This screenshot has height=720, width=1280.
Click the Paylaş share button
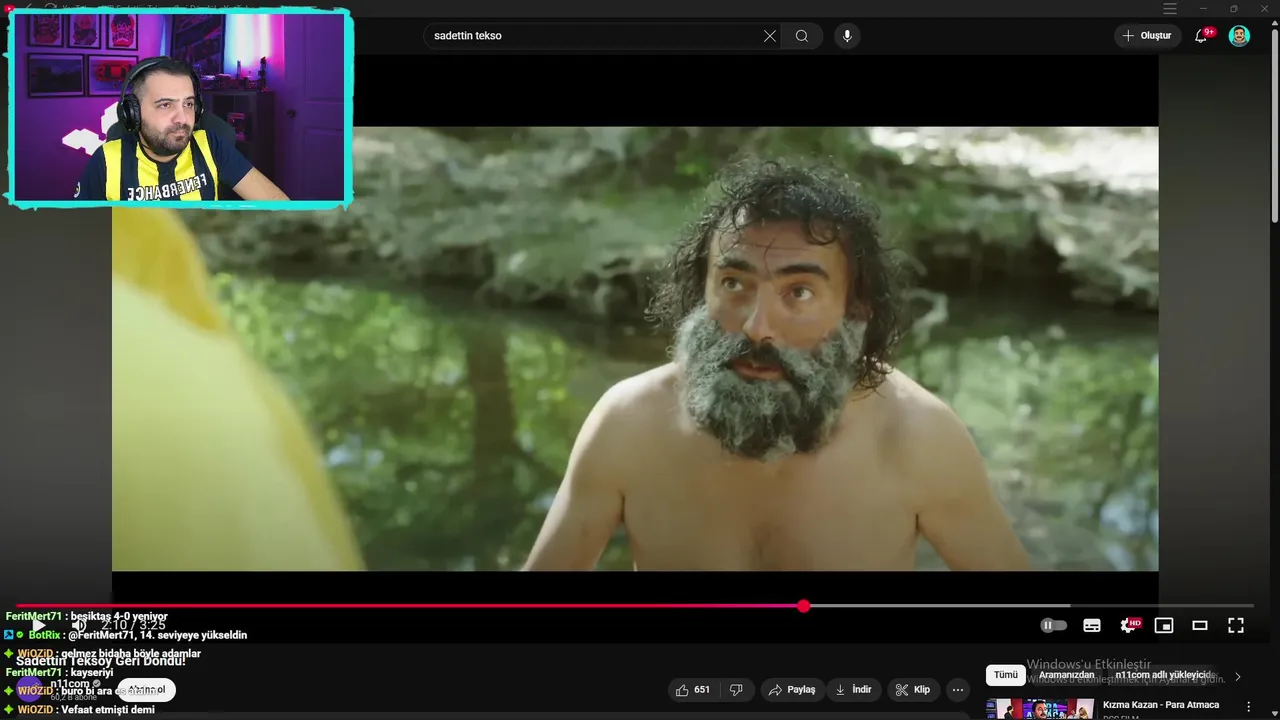(x=791, y=690)
